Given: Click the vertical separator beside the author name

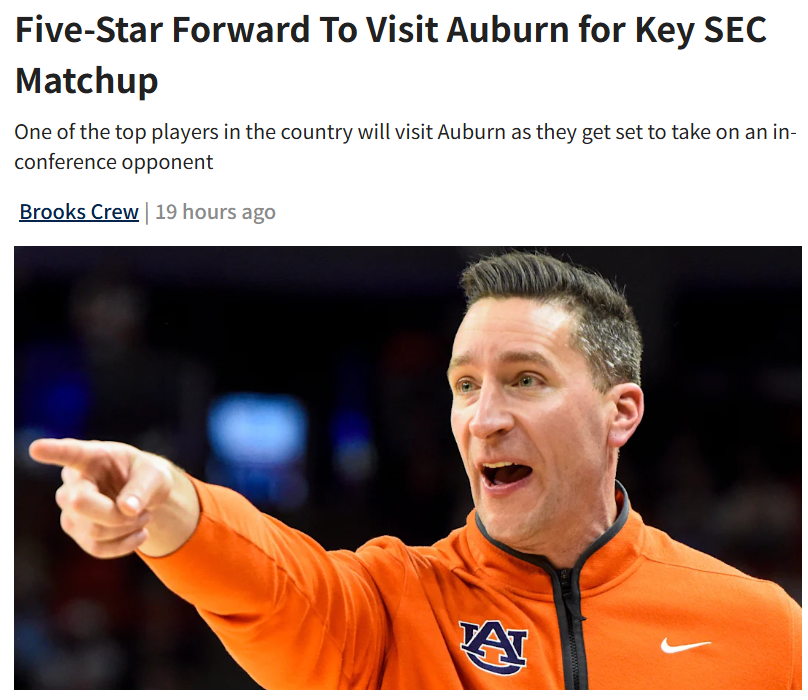Looking at the screenshot, I should pos(147,212).
